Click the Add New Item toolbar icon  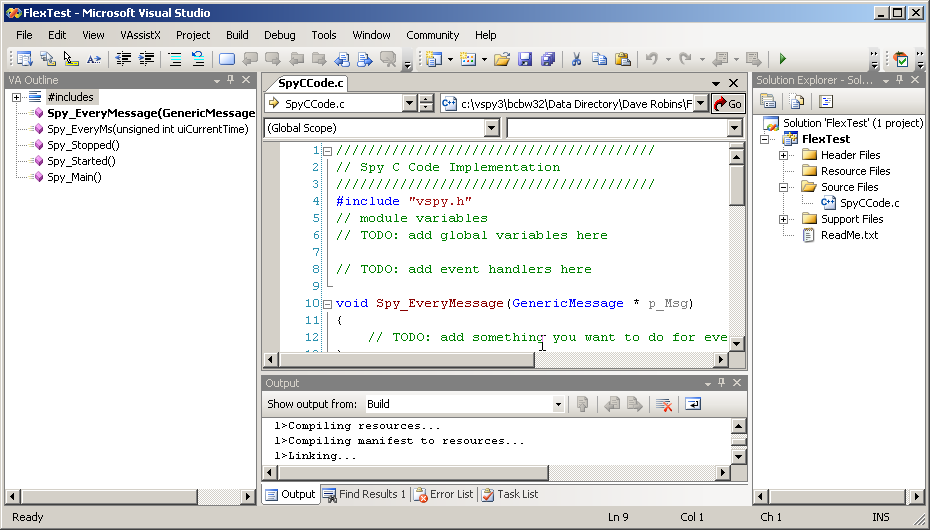pos(469,59)
